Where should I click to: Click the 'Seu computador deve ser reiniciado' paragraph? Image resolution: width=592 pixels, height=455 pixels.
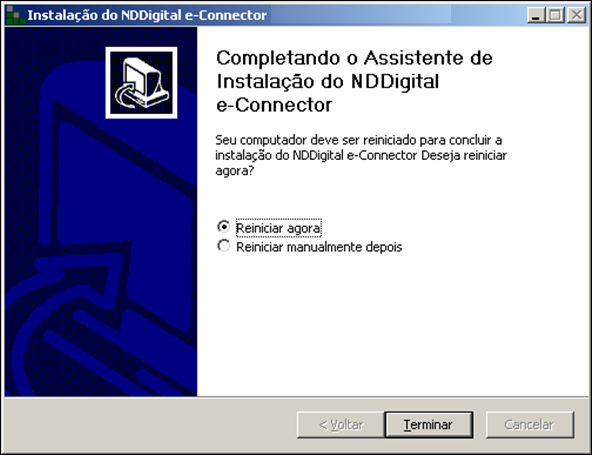click(361, 155)
